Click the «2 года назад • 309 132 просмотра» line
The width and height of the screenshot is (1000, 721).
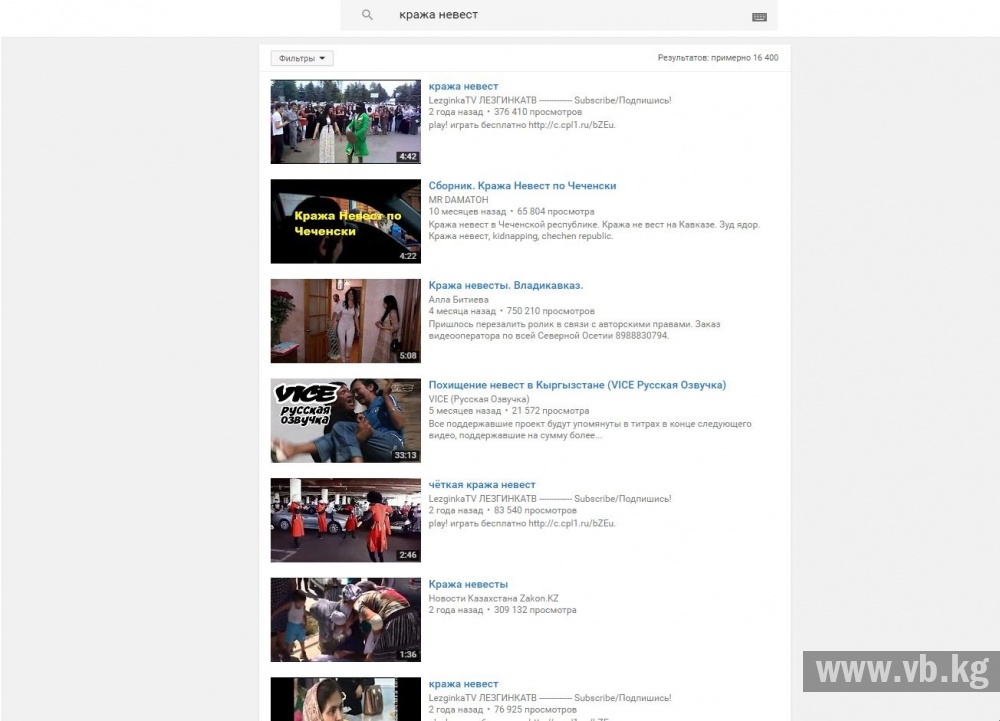coord(503,609)
